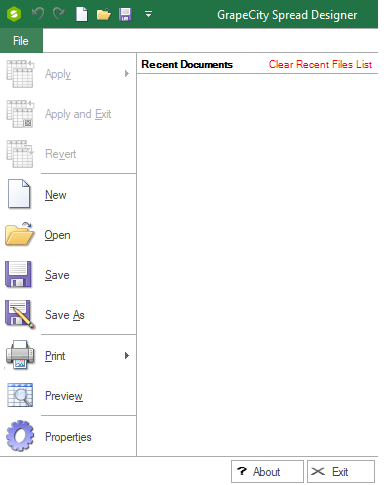The height and width of the screenshot is (485, 386).
Task: Click the purple floppy Save icon
Action: click(x=18, y=274)
